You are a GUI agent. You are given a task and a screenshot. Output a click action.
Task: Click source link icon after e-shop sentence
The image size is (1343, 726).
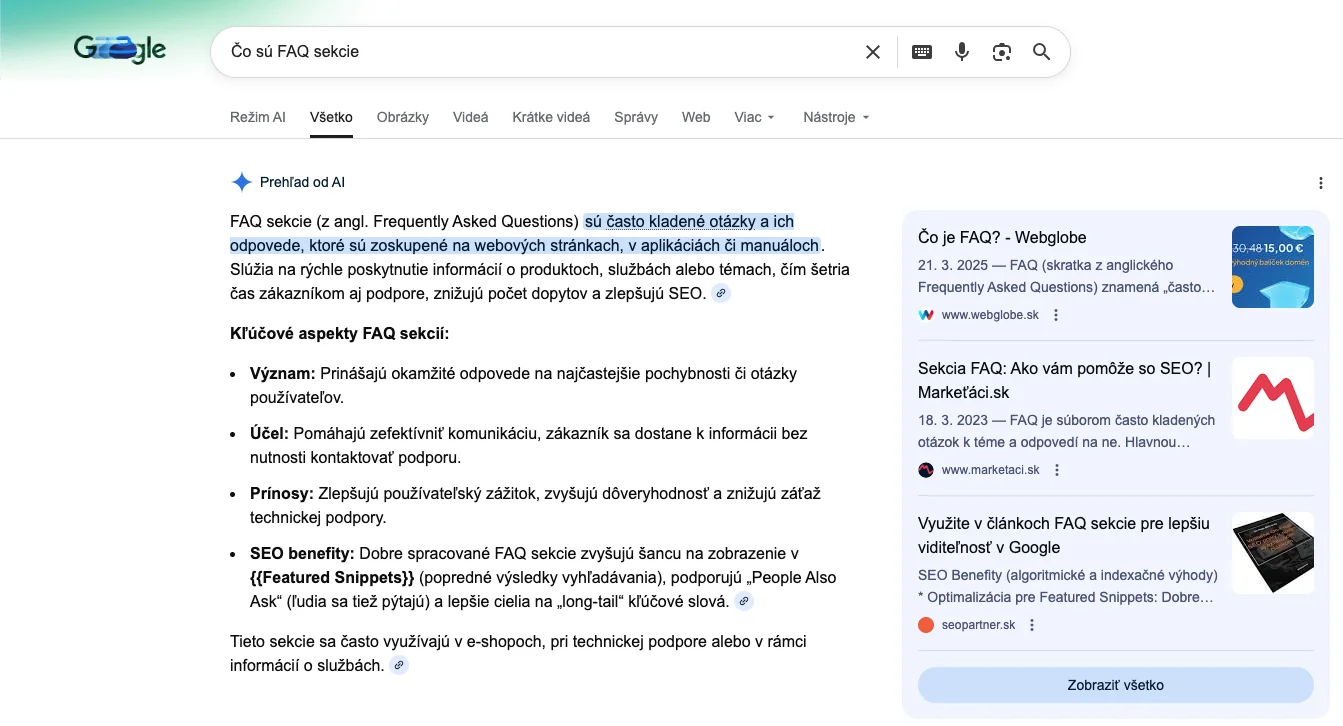click(x=399, y=666)
